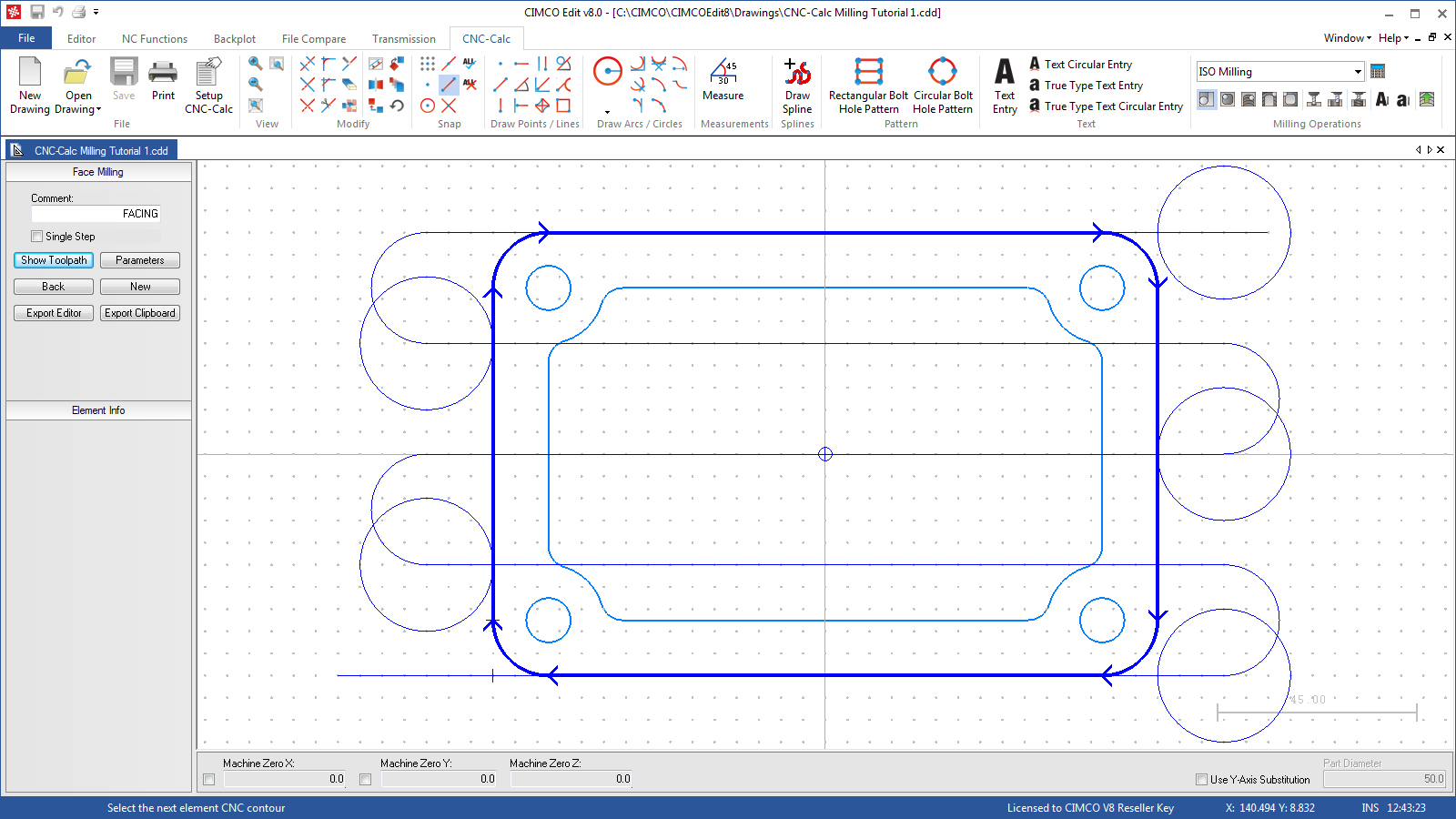Tick the Machine Zero X checkbox

pos(209,780)
